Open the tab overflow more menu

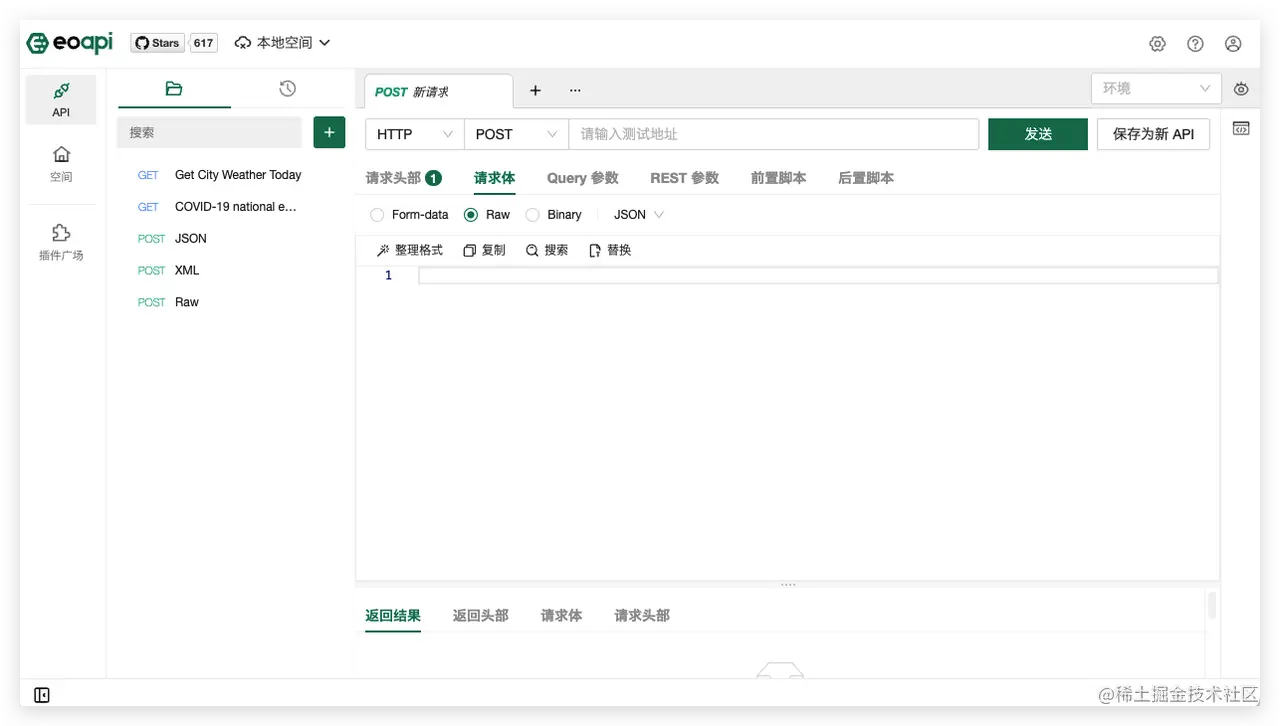pyautogui.click(x=575, y=90)
